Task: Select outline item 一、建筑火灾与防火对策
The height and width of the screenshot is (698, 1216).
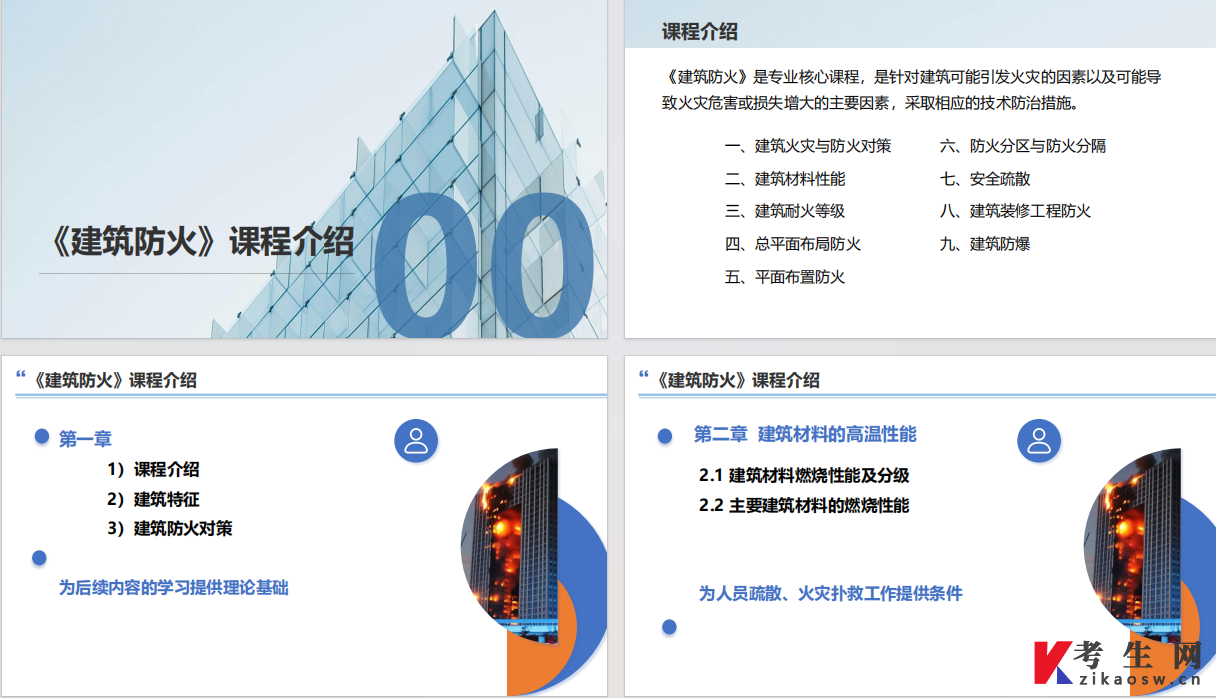Action: [x=808, y=146]
